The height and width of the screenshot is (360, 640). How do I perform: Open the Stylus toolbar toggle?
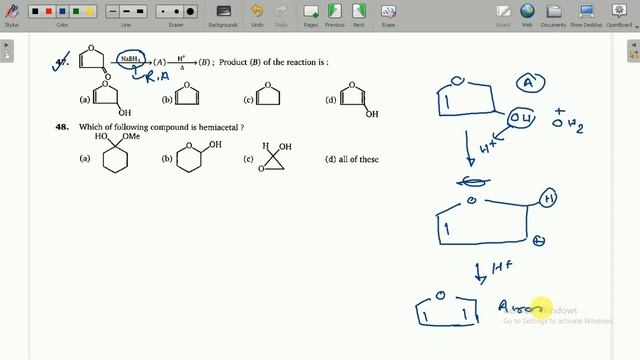tap(11, 14)
